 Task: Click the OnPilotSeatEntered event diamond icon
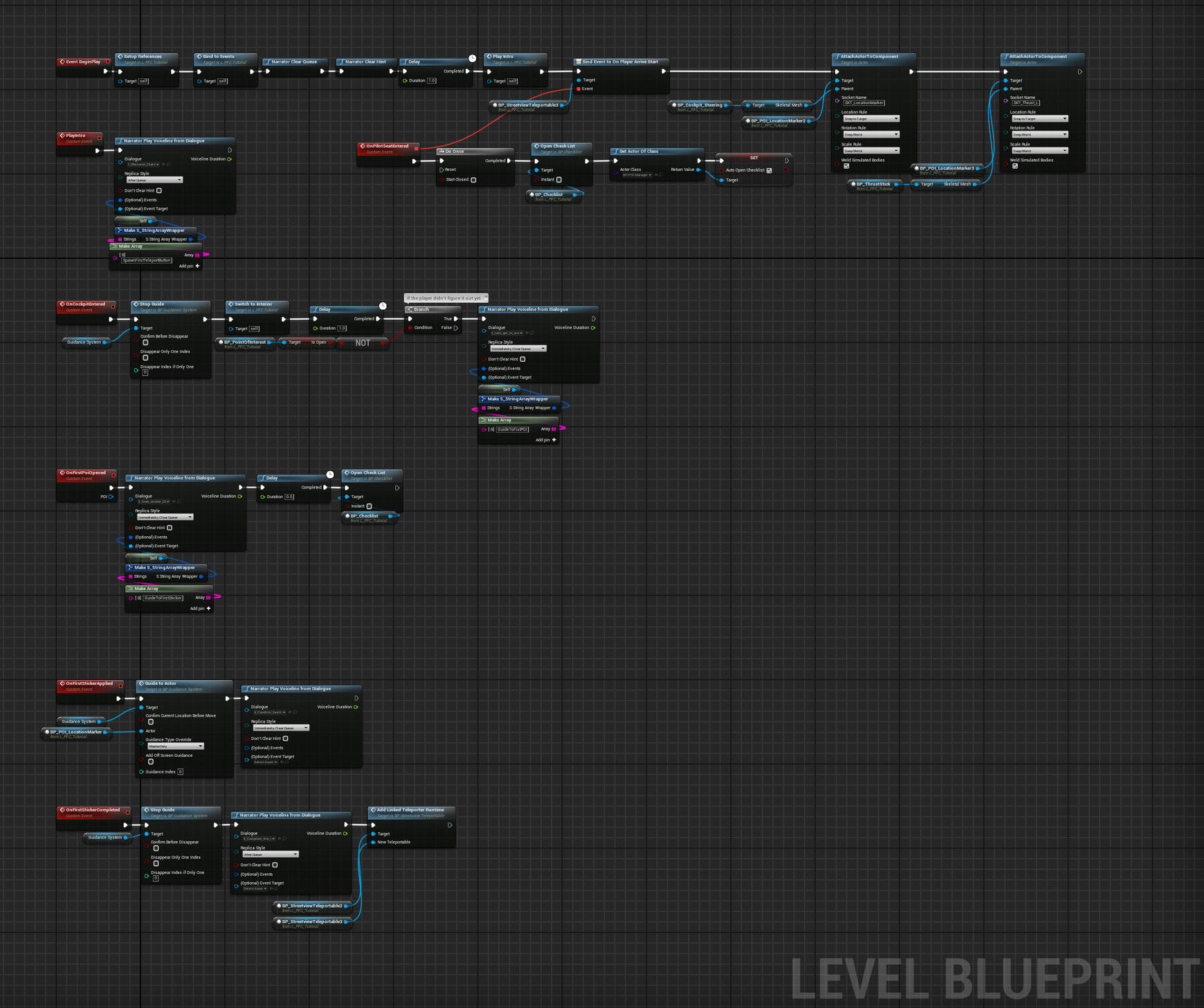(x=363, y=146)
